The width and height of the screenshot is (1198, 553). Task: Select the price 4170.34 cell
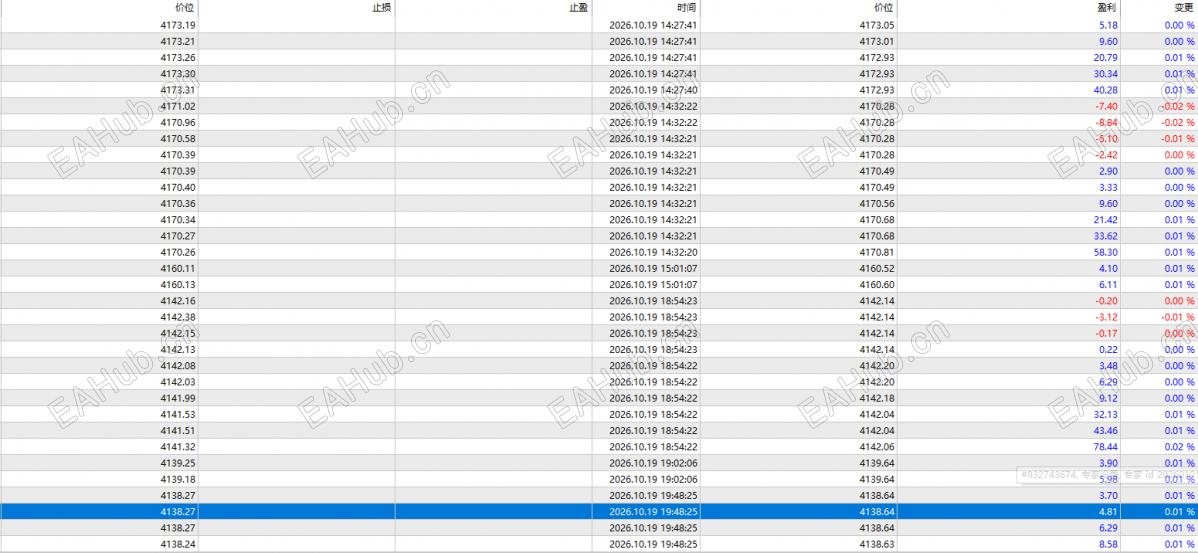177,220
